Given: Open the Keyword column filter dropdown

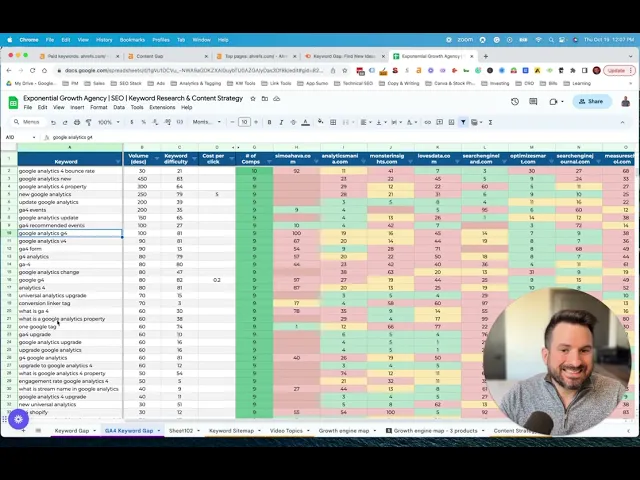Looking at the screenshot, I should [x=118, y=162].
